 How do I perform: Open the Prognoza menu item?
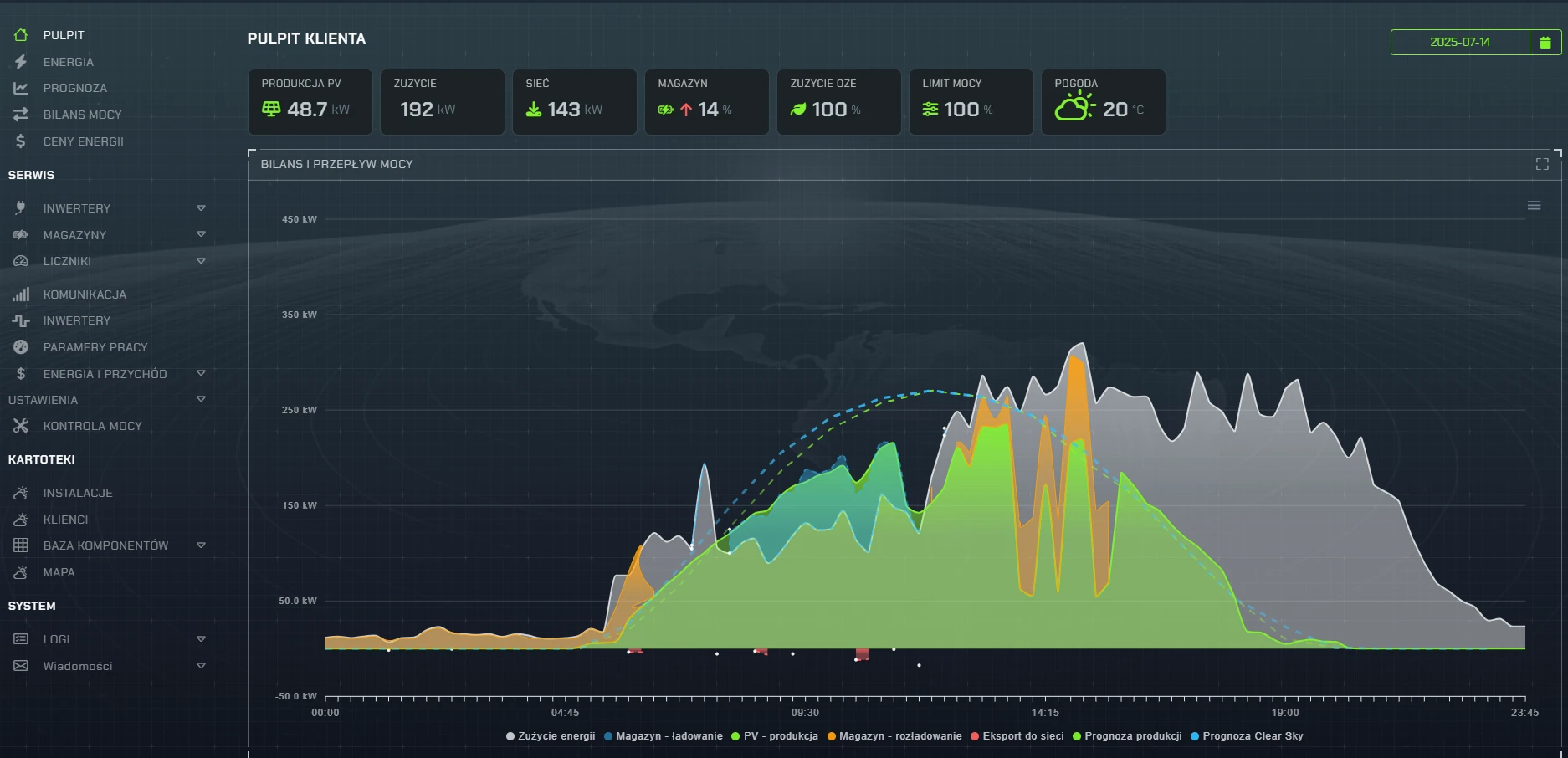pyautogui.click(x=74, y=88)
